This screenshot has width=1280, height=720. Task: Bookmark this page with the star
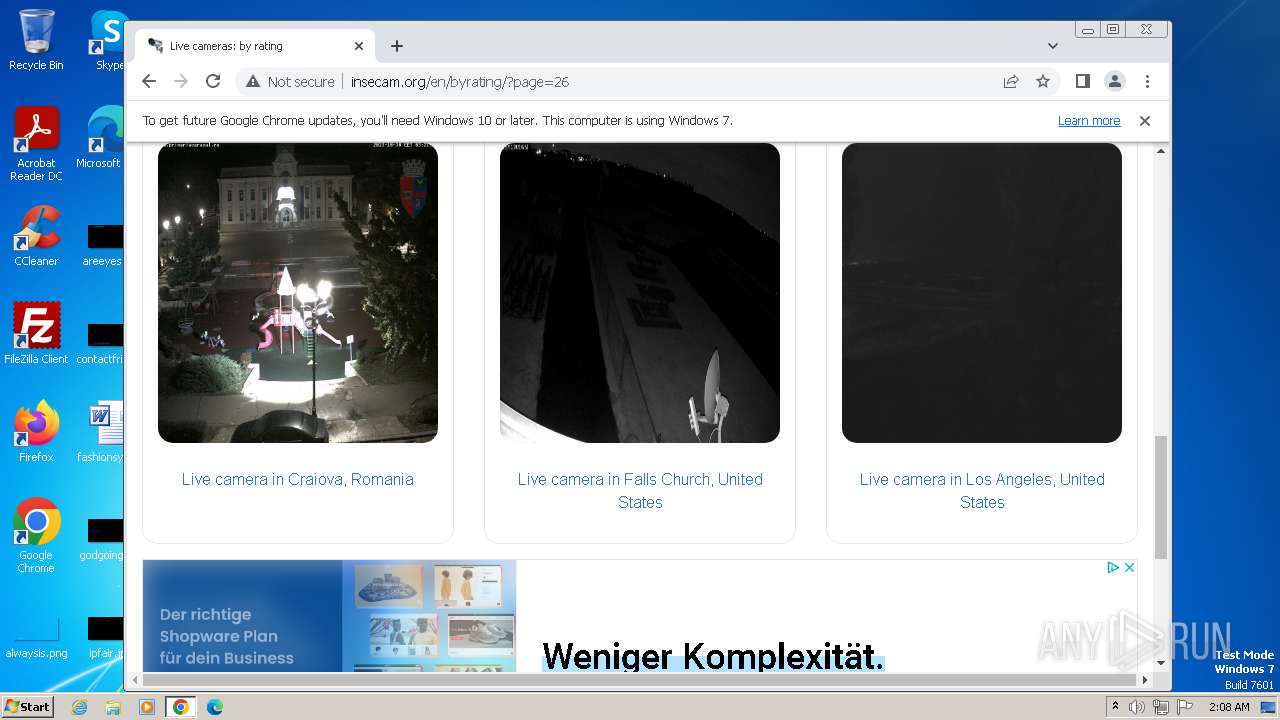coord(1043,81)
